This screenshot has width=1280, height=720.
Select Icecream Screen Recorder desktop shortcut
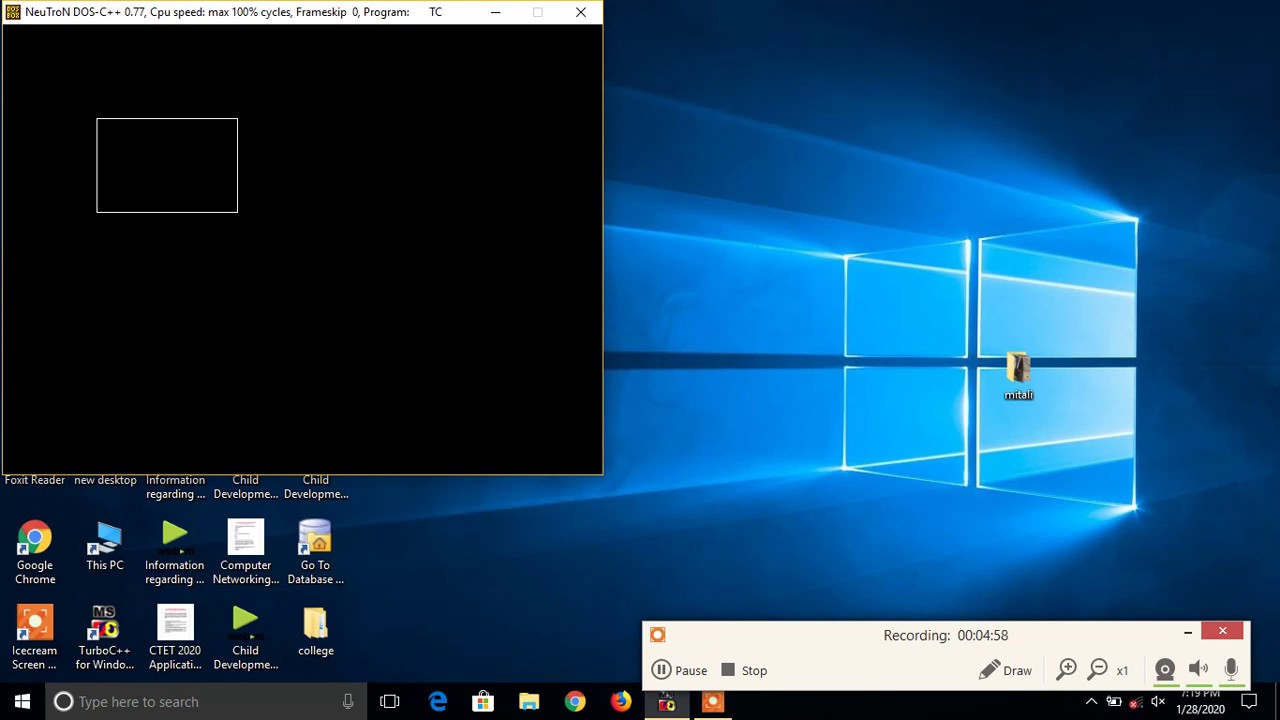pyautogui.click(x=35, y=638)
